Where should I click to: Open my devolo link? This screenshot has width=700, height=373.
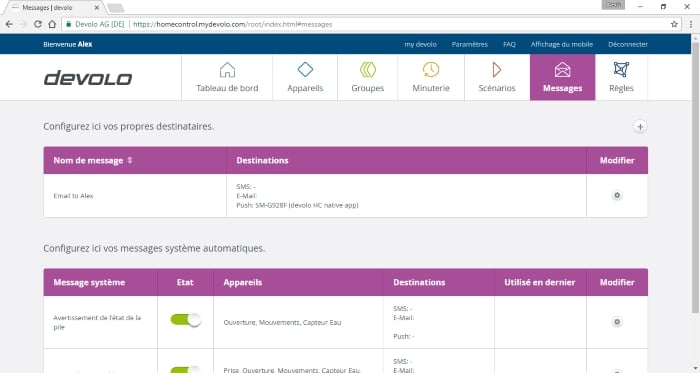point(421,44)
